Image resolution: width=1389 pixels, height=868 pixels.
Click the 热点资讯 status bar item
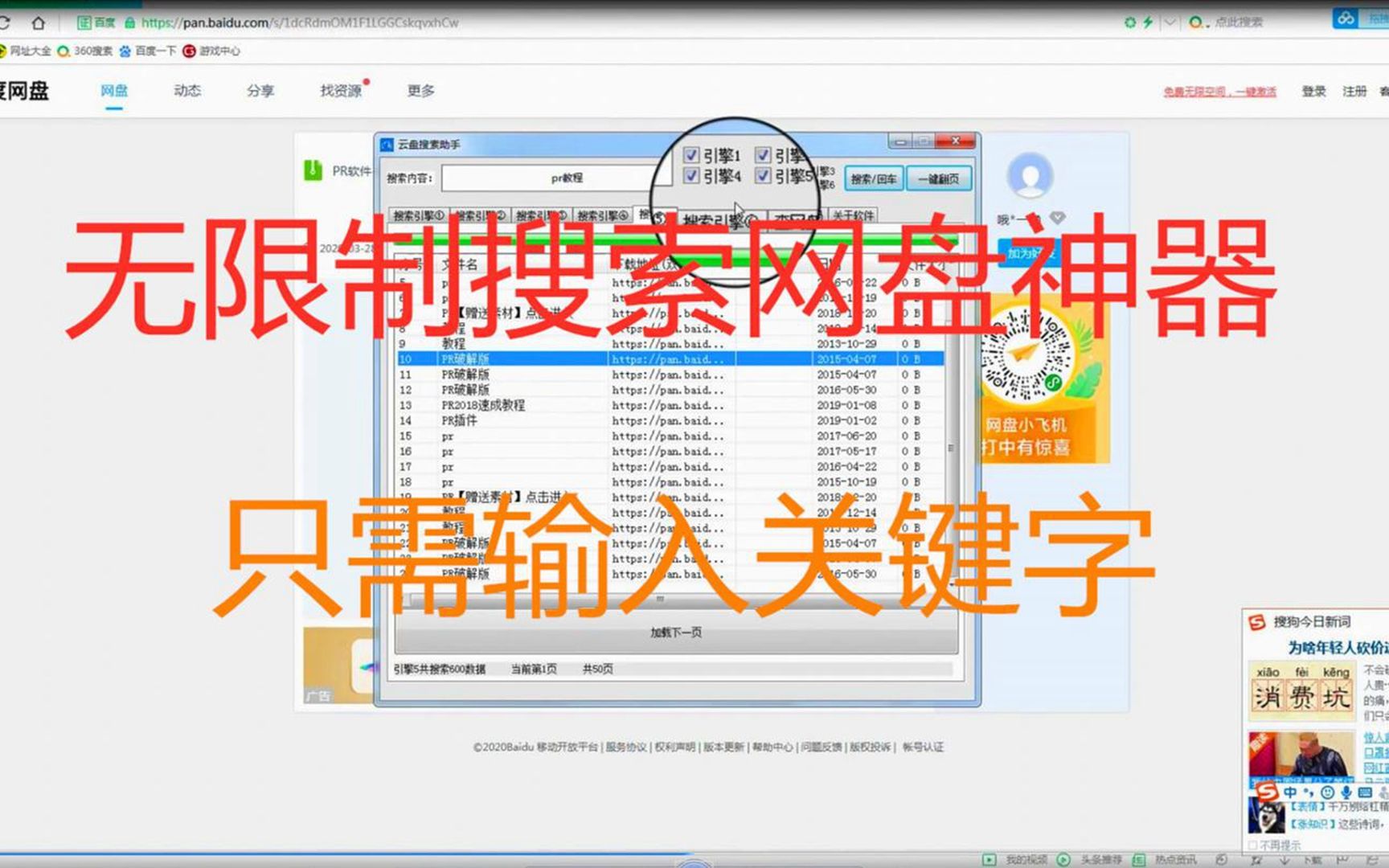point(1166,860)
